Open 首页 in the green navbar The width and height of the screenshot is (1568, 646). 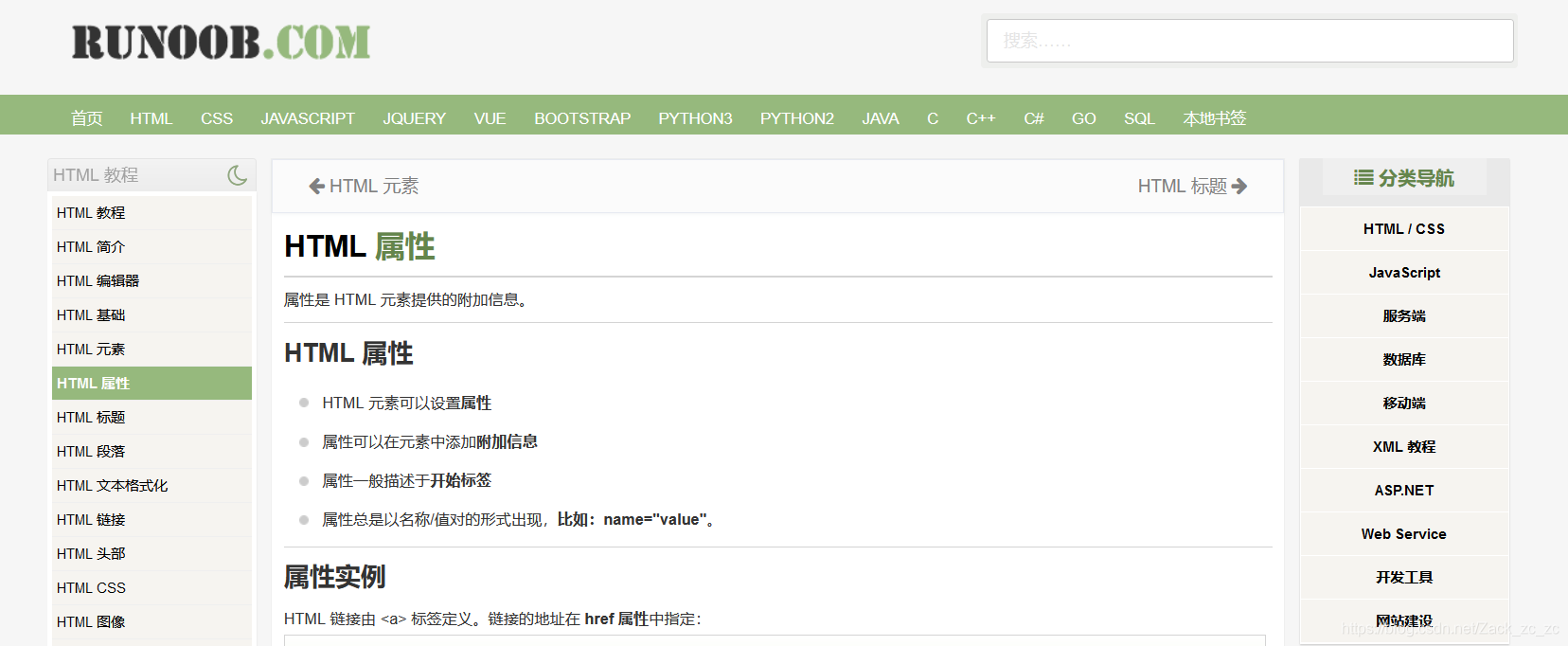(87, 118)
